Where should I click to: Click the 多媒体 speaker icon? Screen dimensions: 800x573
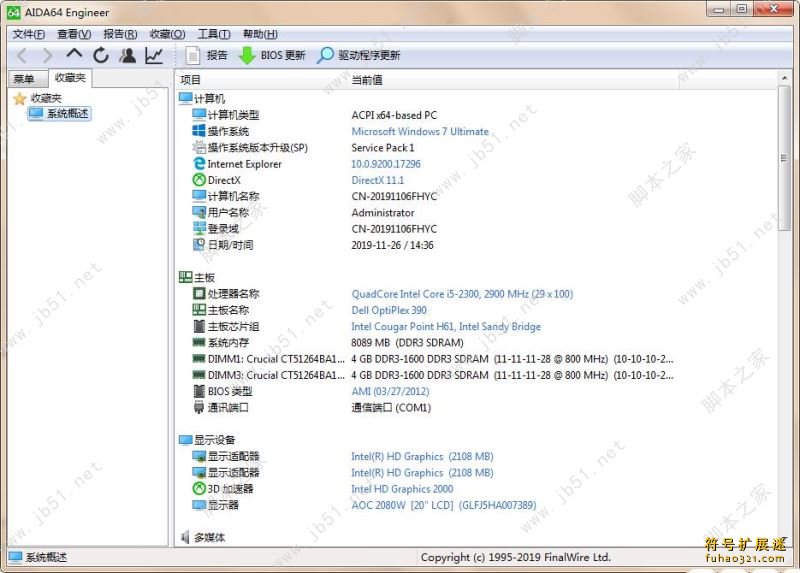pos(185,537)
